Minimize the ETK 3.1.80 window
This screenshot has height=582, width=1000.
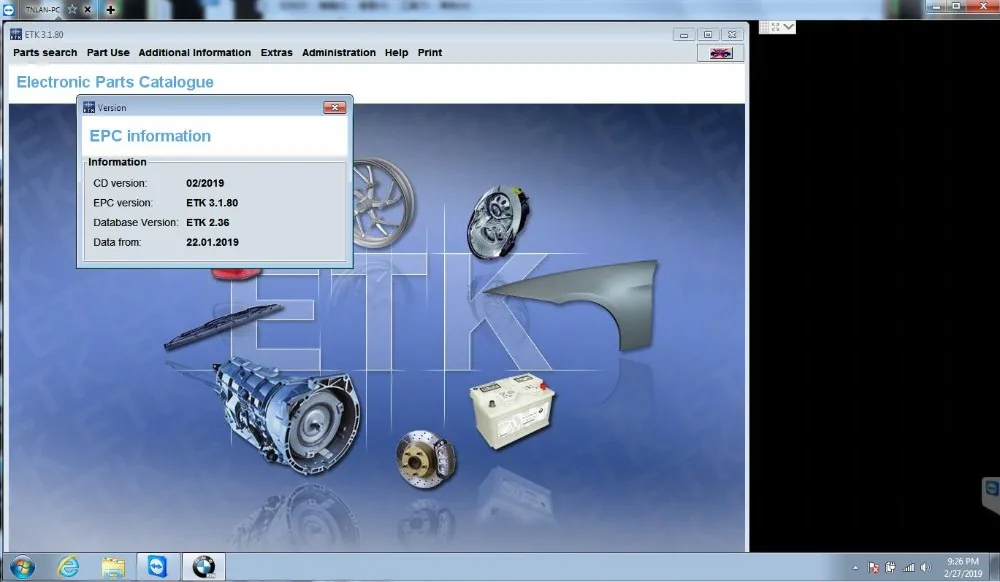click(684, 35)
